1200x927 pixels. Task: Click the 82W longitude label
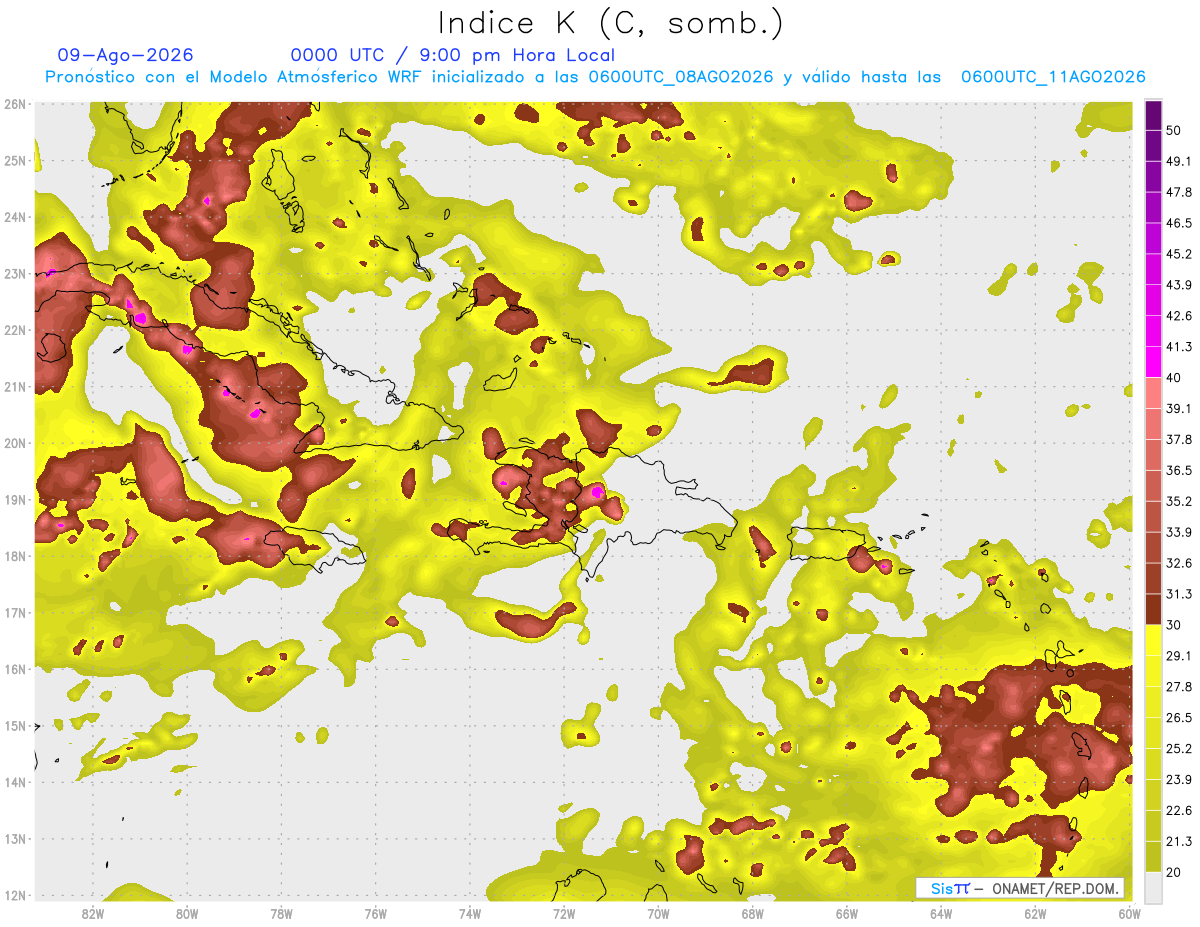(x=93, y=914)
